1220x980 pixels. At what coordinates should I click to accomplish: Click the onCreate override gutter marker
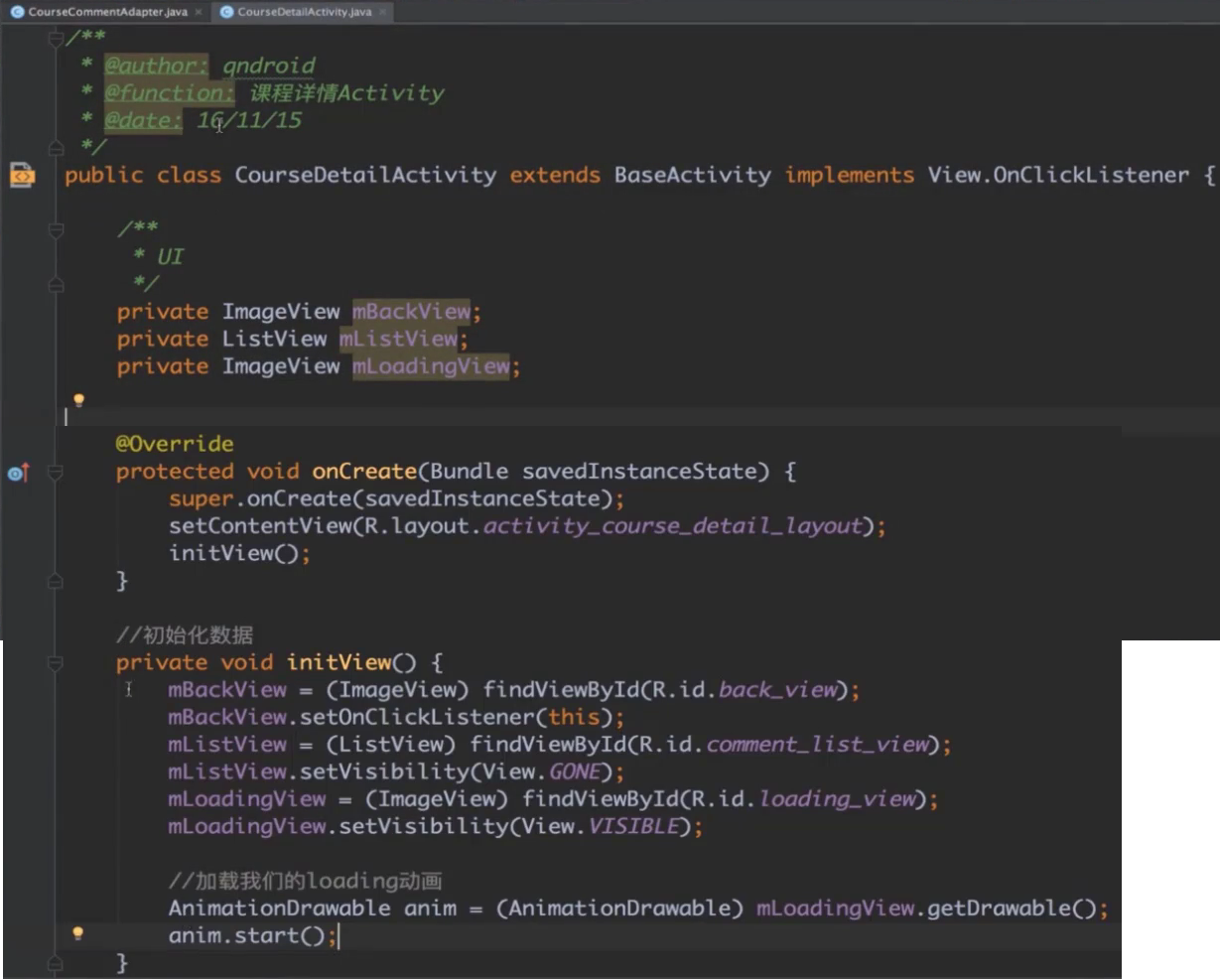(x=18, y=474)
